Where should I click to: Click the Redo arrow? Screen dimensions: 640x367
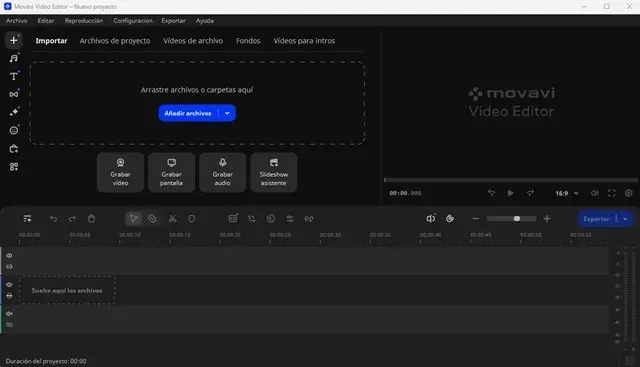(72, 219)
